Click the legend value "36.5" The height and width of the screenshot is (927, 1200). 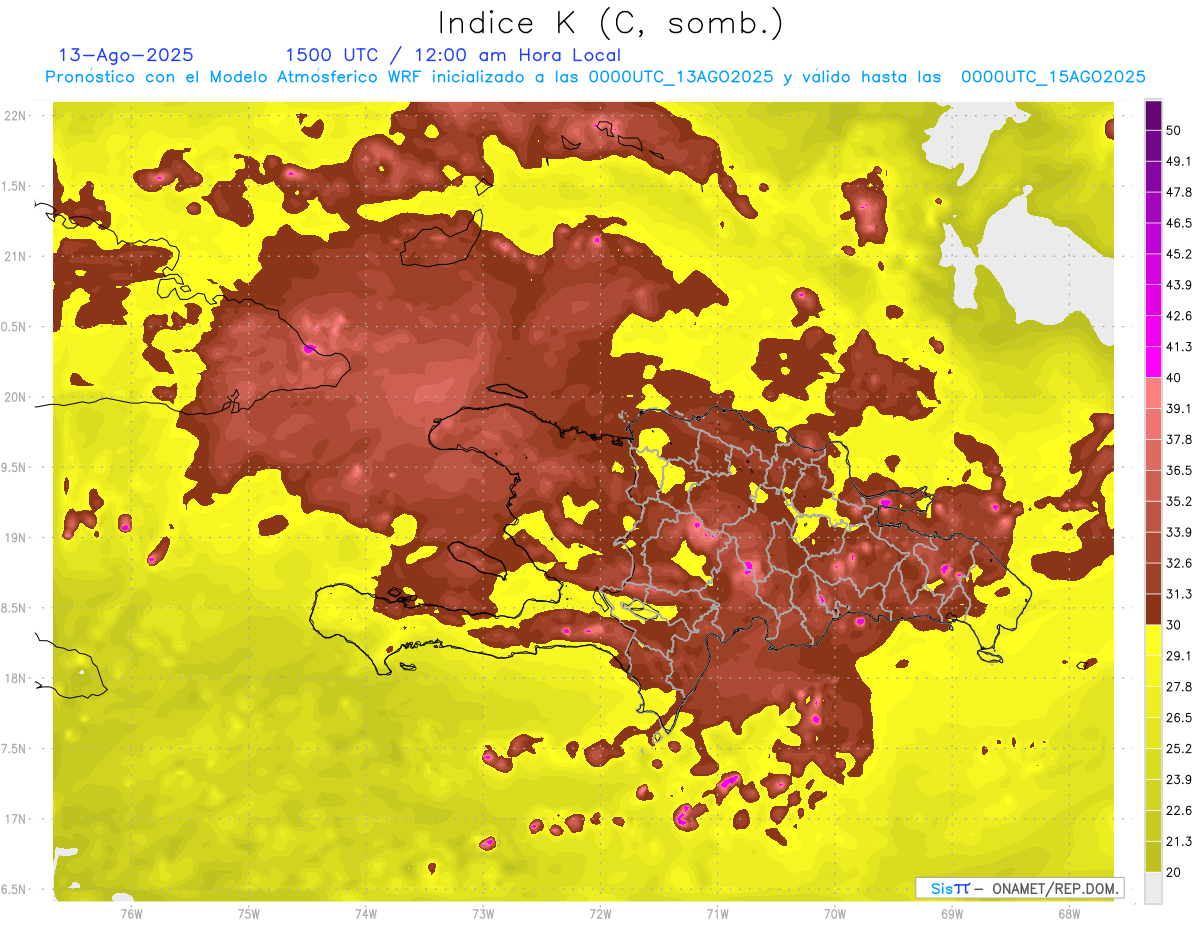coord(1178,470)
